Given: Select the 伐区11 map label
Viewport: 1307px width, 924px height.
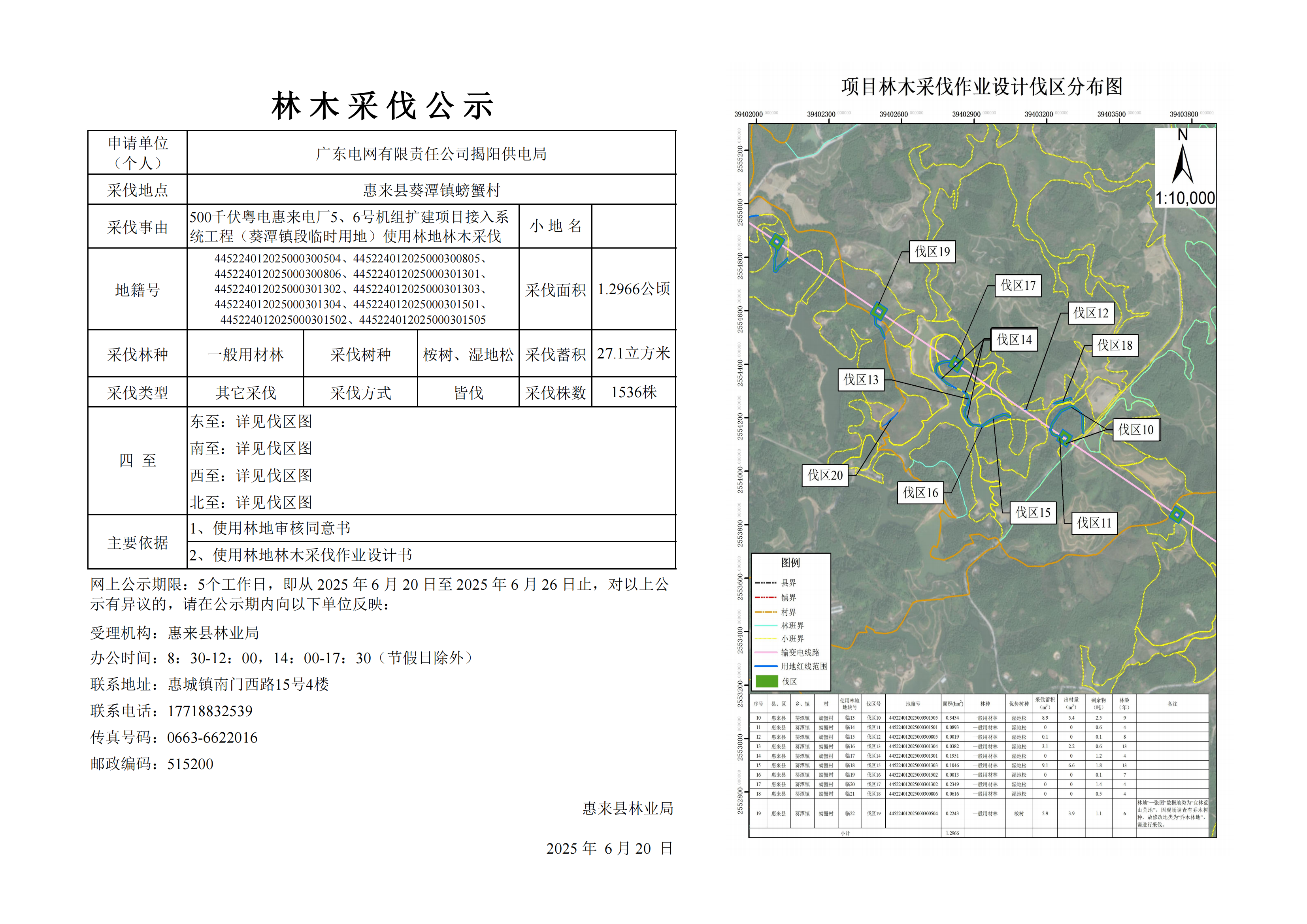Looking at the screenshot, I should coord(1094,523).
